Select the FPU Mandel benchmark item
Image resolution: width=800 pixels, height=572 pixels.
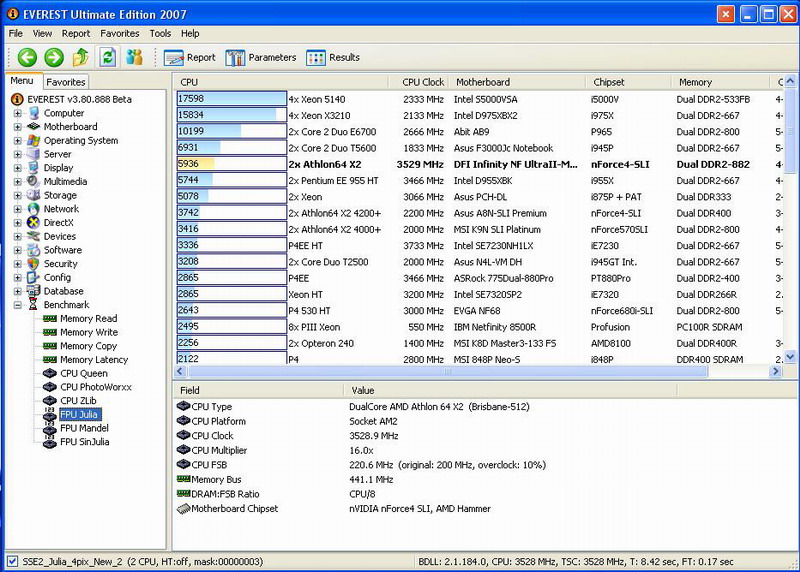click(84, 428)
